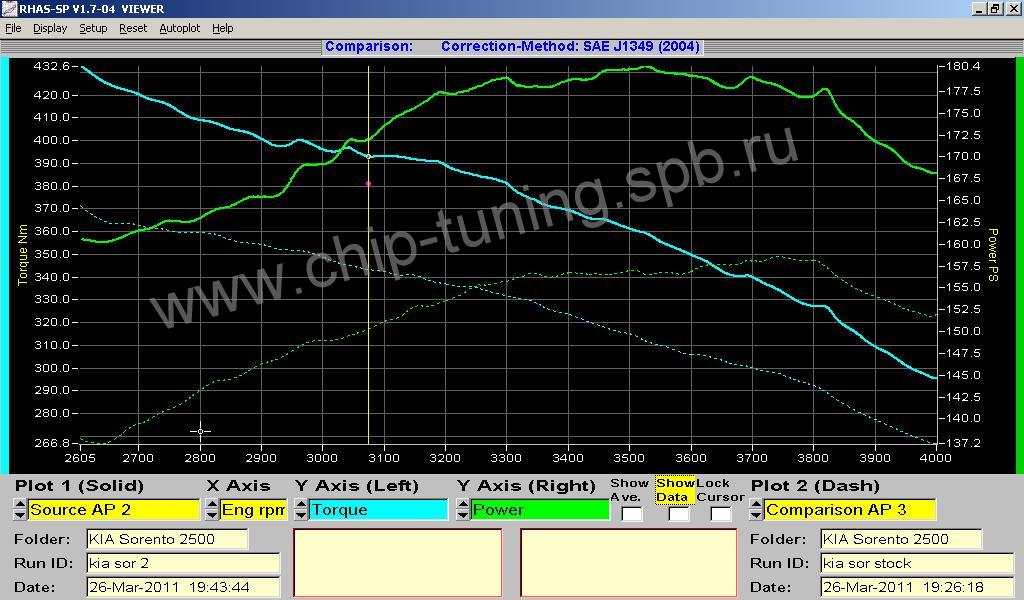The height and width of the screenshot is (600, 1024).
Task: Close the RHAS-SP viewer window
Action: point(1012,9)
